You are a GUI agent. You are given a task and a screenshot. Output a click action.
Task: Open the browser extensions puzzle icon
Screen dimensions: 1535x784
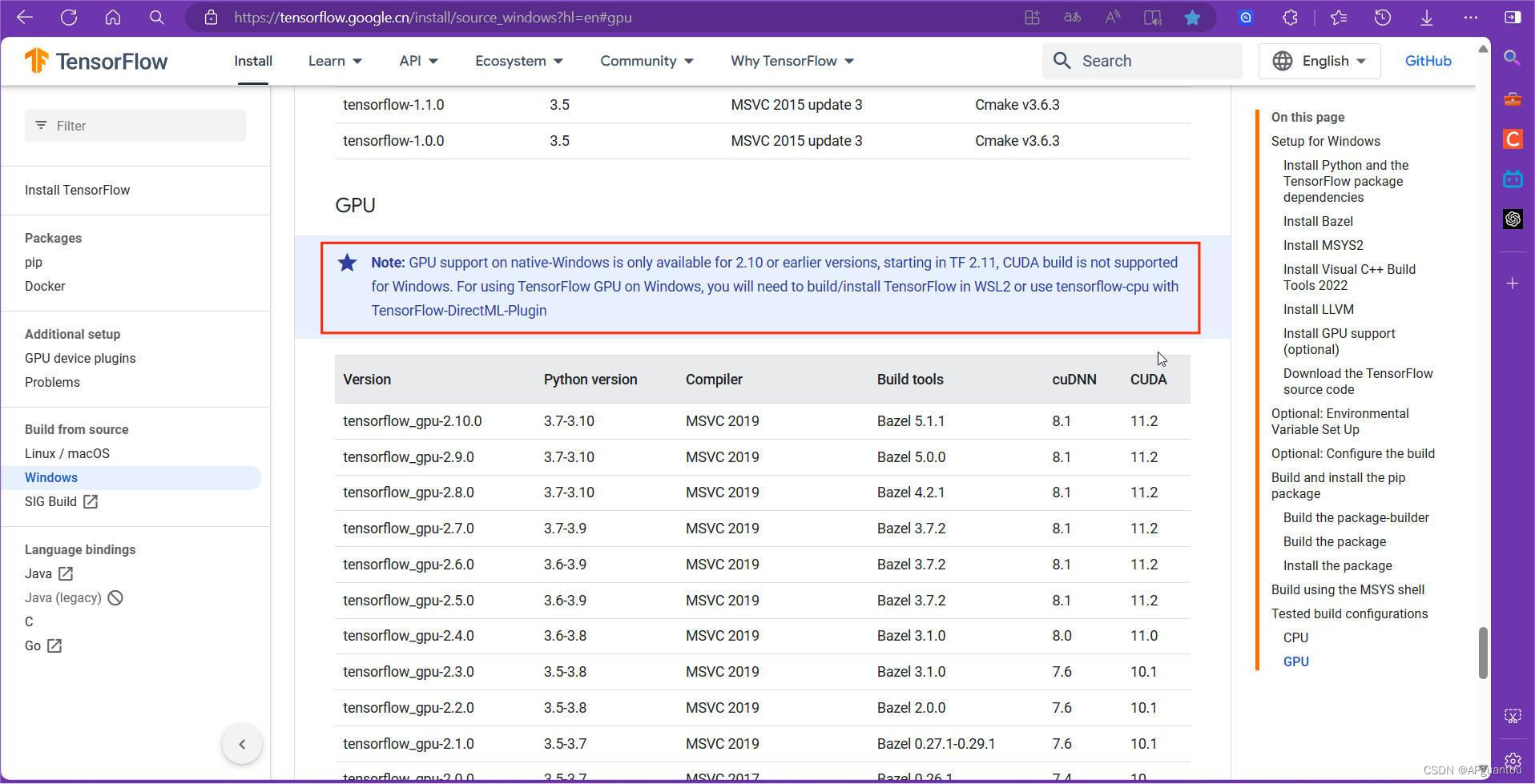tap(1290, 17)
